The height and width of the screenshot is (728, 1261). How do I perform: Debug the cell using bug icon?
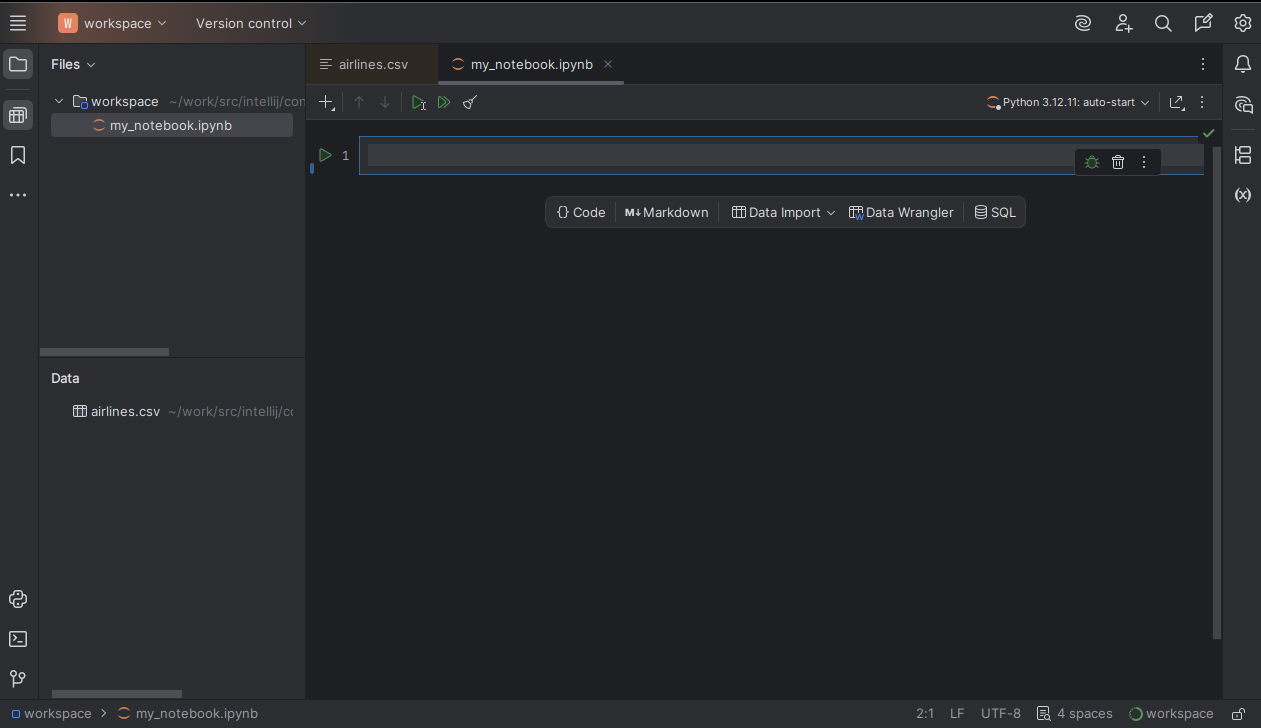click(1092, 162)
